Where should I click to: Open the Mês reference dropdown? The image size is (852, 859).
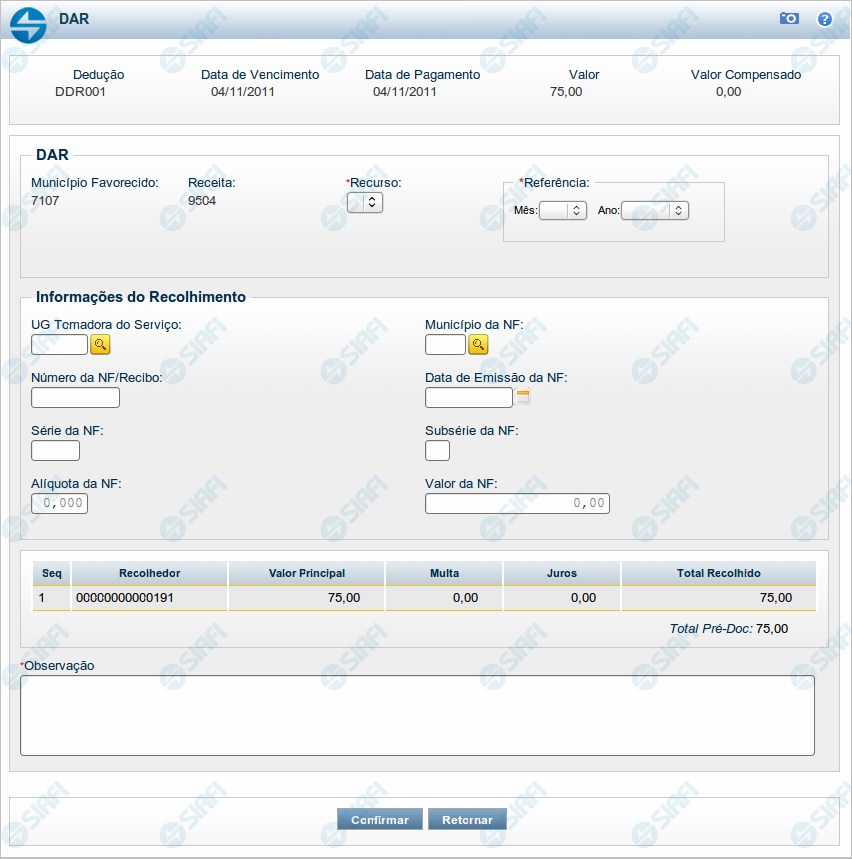pos(562,210)
